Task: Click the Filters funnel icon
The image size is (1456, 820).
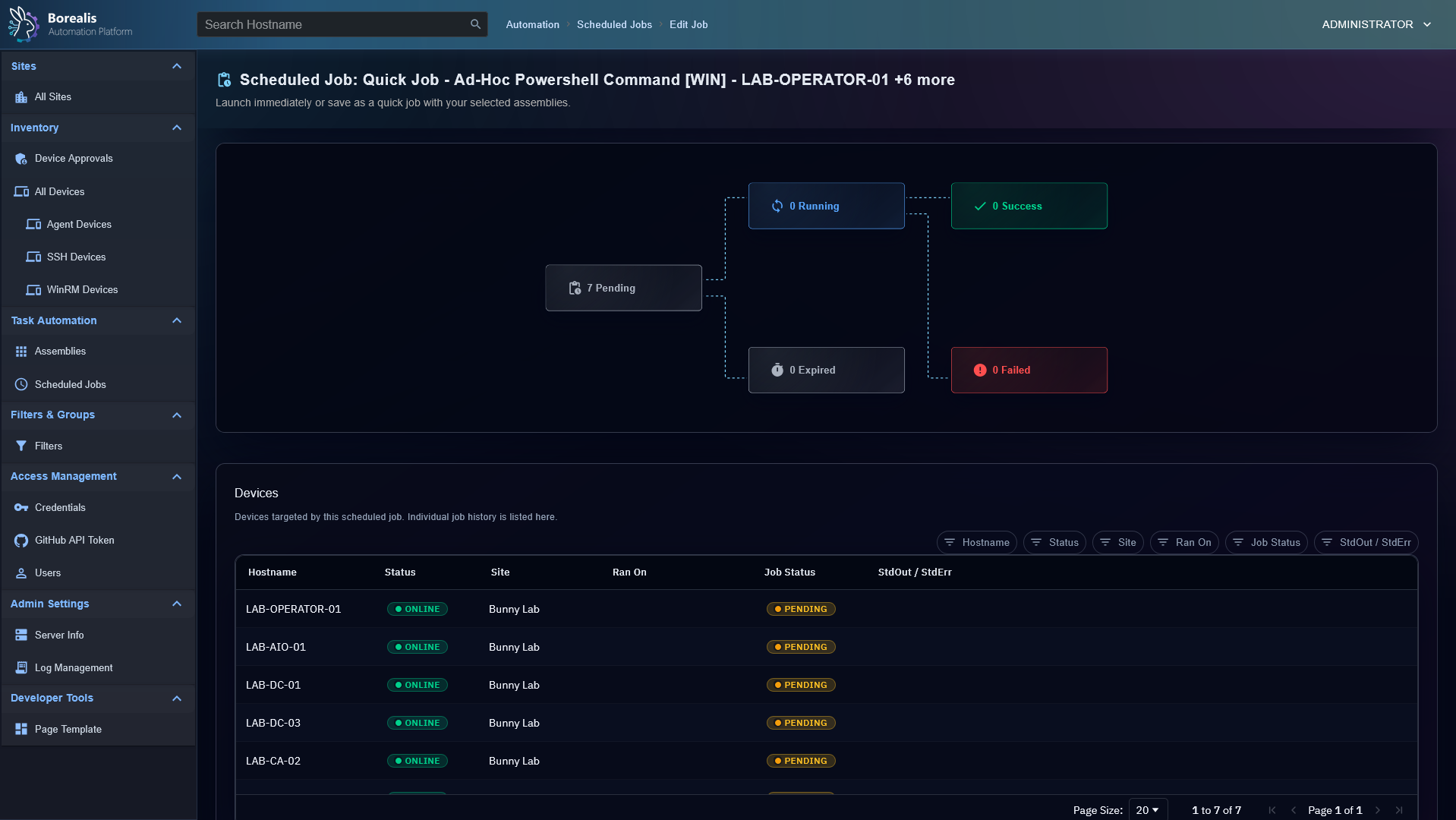Action: click(21, 446)
